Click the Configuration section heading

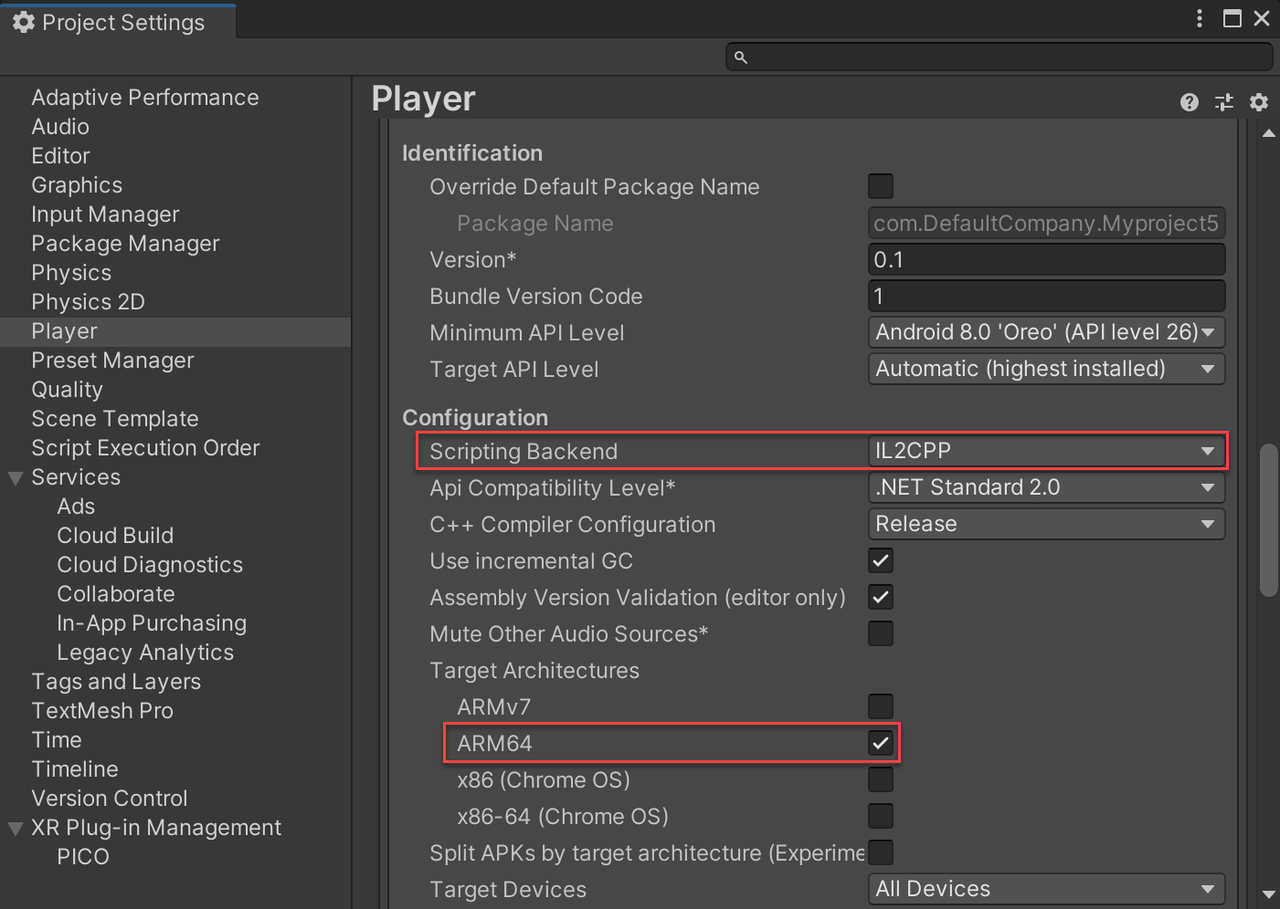[475, 418]
